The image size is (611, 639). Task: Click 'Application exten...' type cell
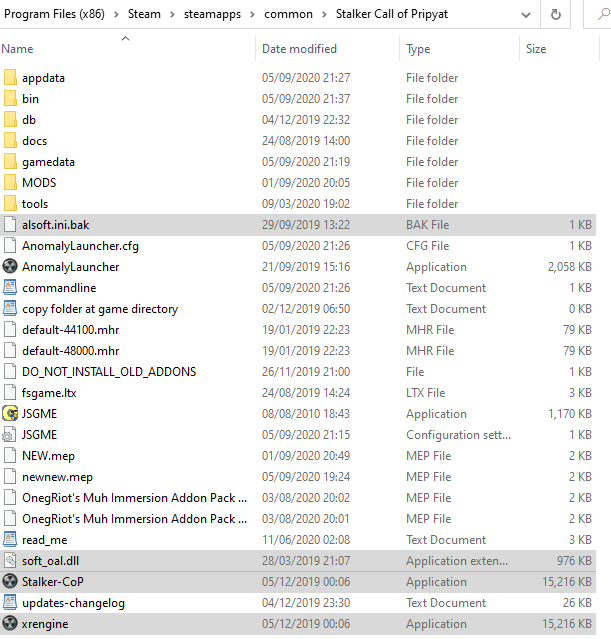pos(457,561)
